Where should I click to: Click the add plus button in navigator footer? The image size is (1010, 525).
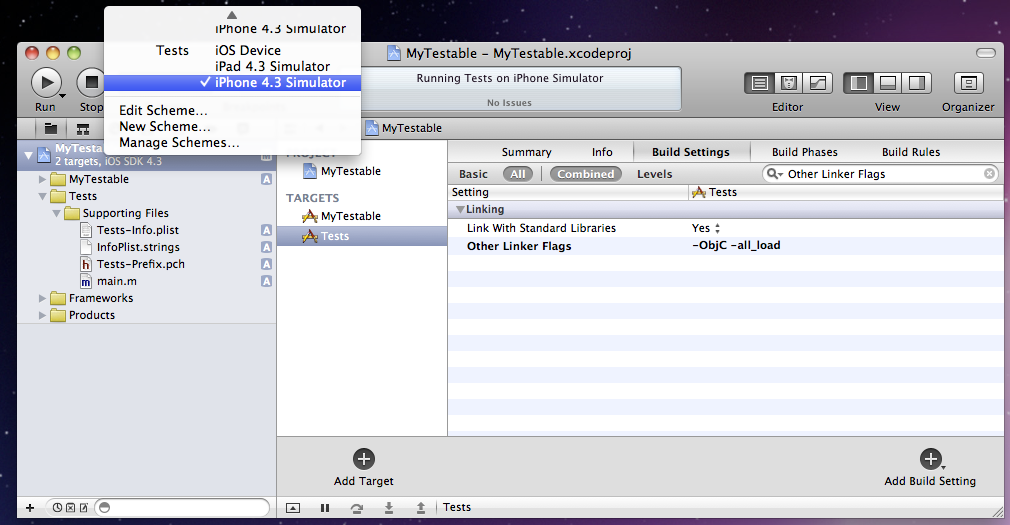click(x=30, y=508)
